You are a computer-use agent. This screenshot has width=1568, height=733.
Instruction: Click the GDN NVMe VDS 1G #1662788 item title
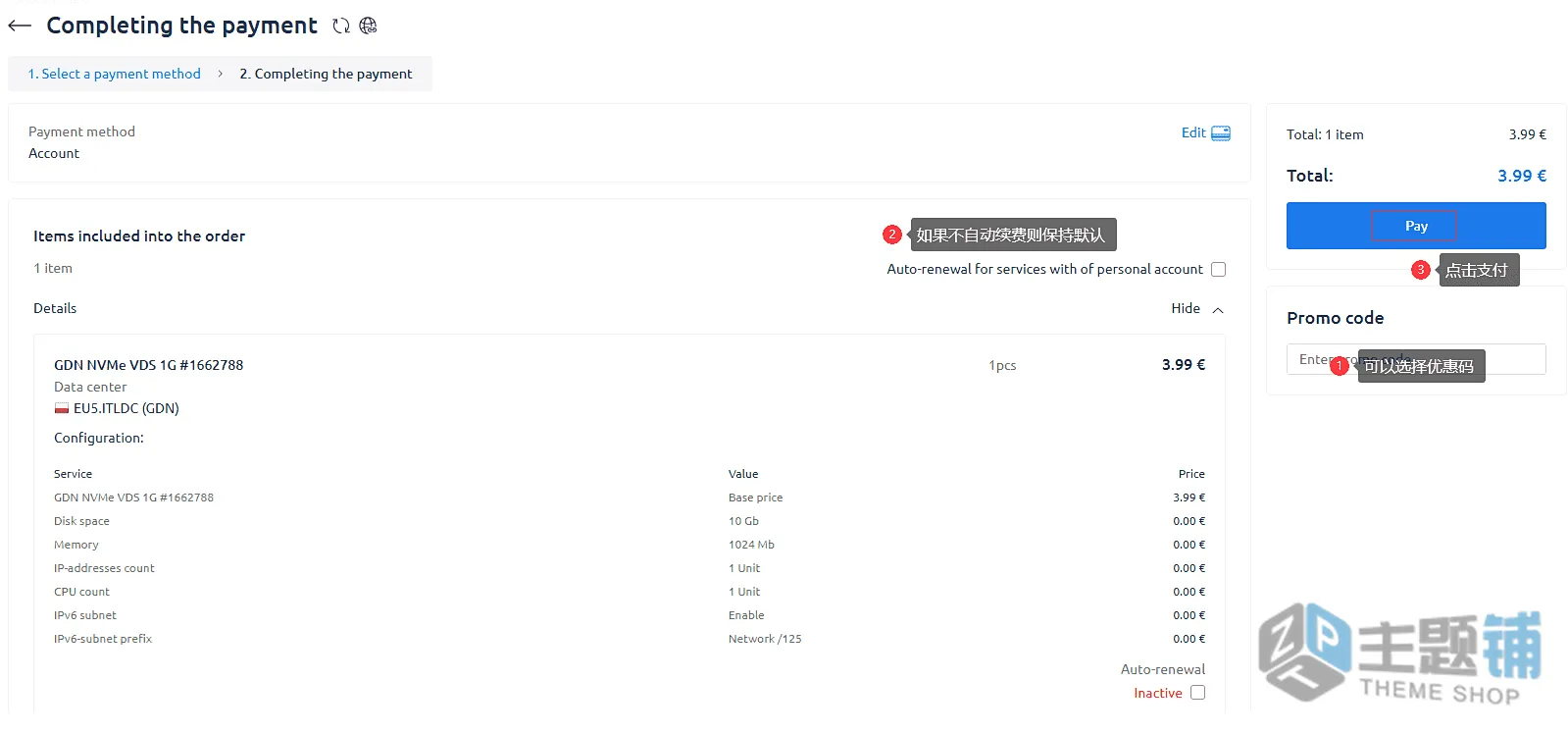(148, 365)
